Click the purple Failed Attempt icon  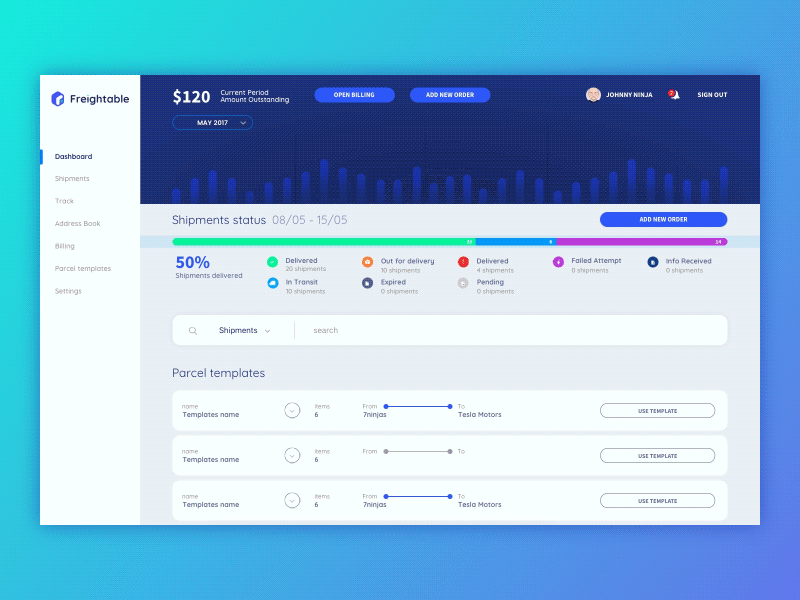click(x=558, y=264)
